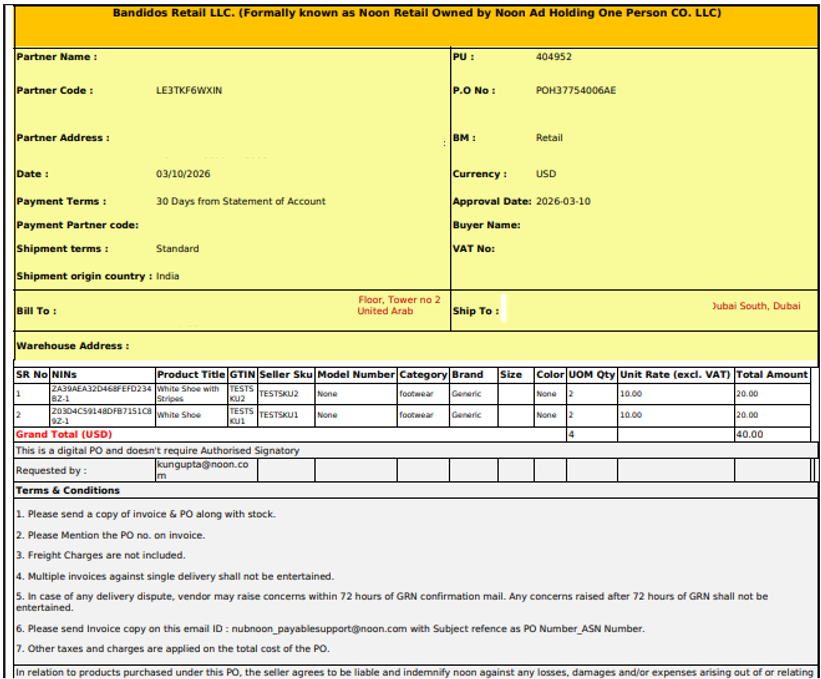Select the PU value 404952
This screenshot has height=679, width=821.
(x=554, y=57)
